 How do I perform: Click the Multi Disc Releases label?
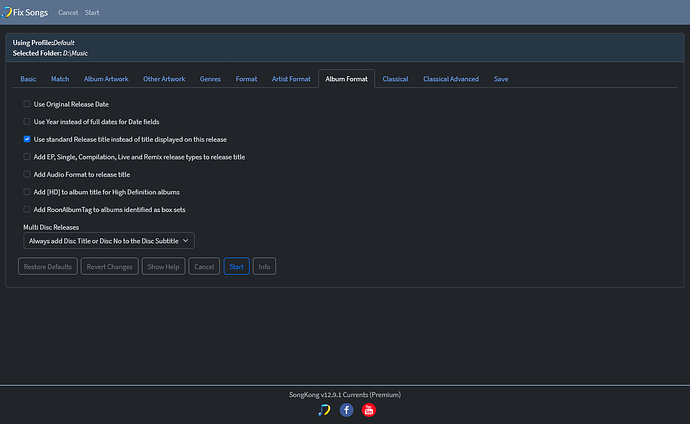[51, 227]
